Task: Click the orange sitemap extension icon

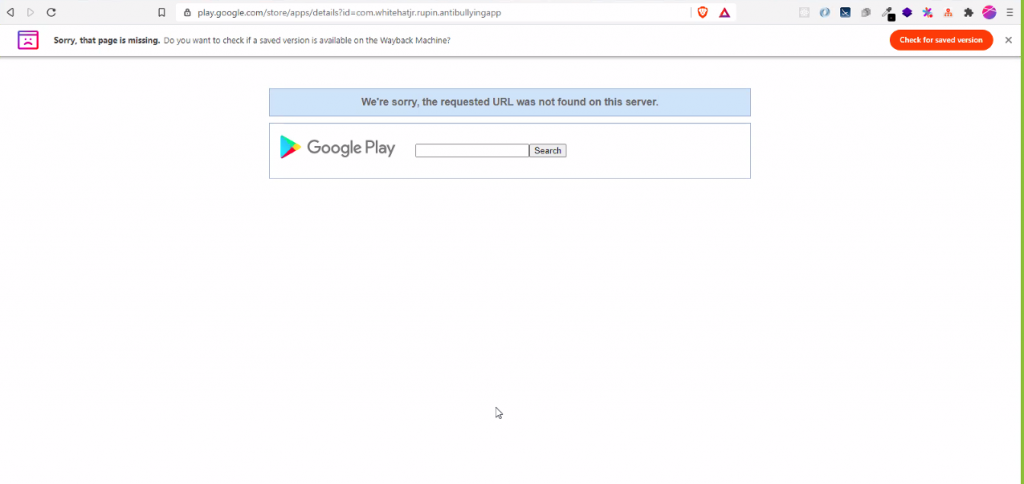Action: click(x=948, y=12)
